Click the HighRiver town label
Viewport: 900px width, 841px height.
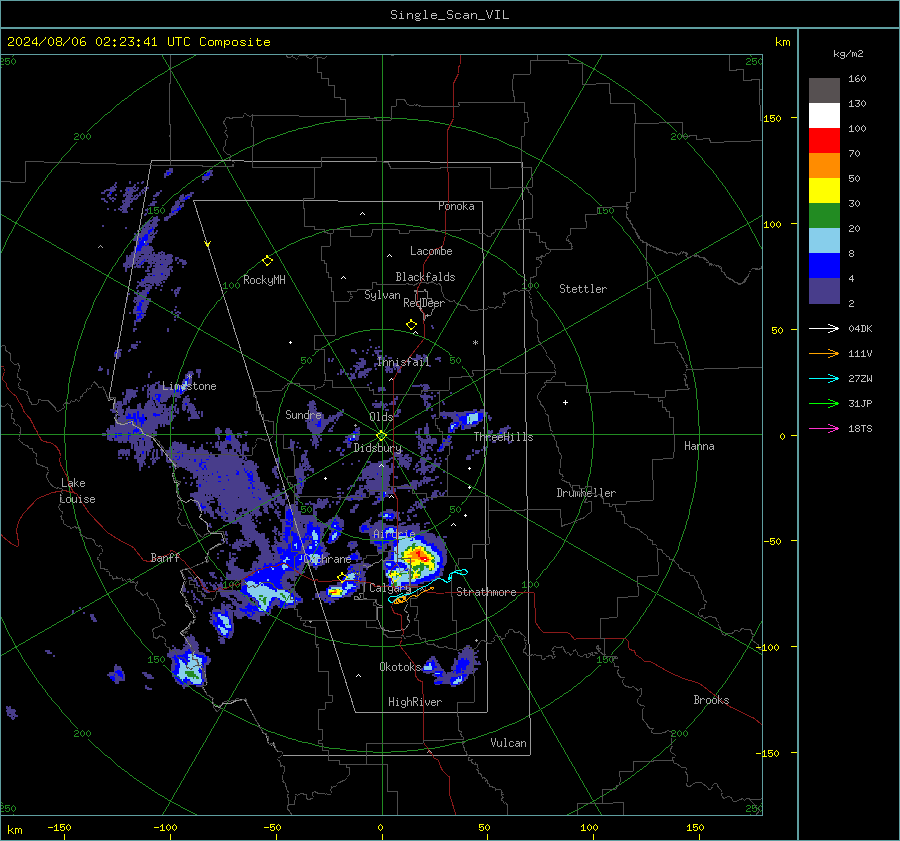point(415,702)
